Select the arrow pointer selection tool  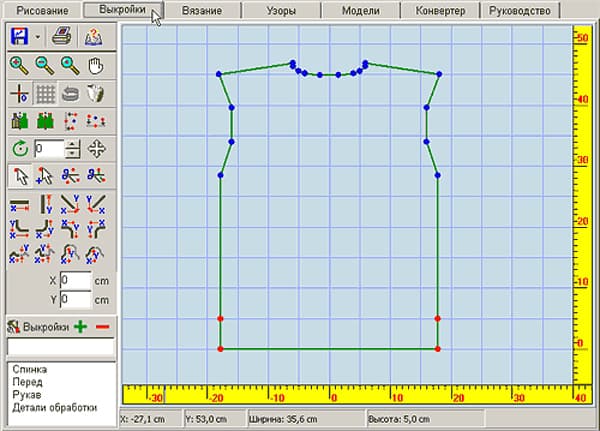click(x=20, y=176)
